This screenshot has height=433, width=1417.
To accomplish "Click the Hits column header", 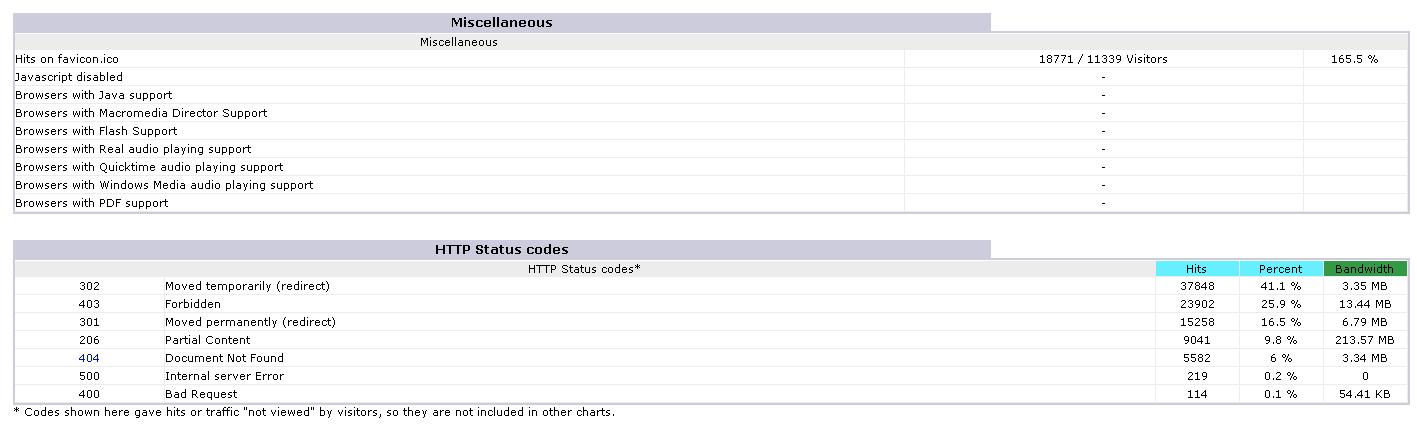I will click(1197, 269).
